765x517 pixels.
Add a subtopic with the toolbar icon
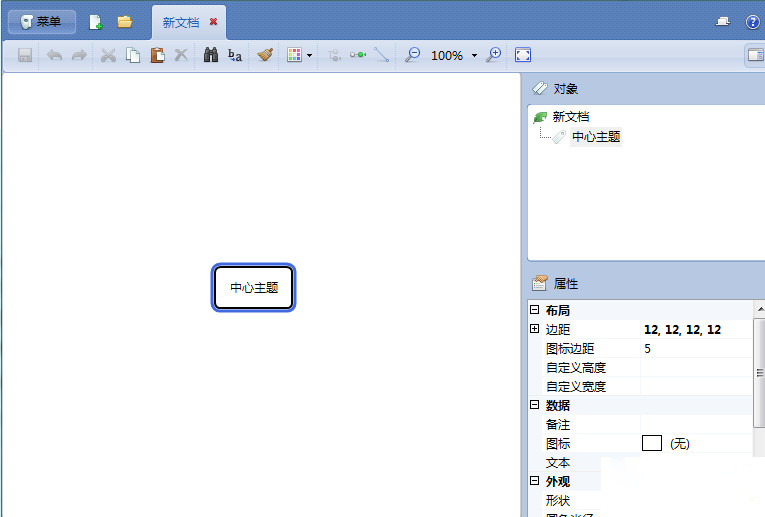(x=334, y=55)
